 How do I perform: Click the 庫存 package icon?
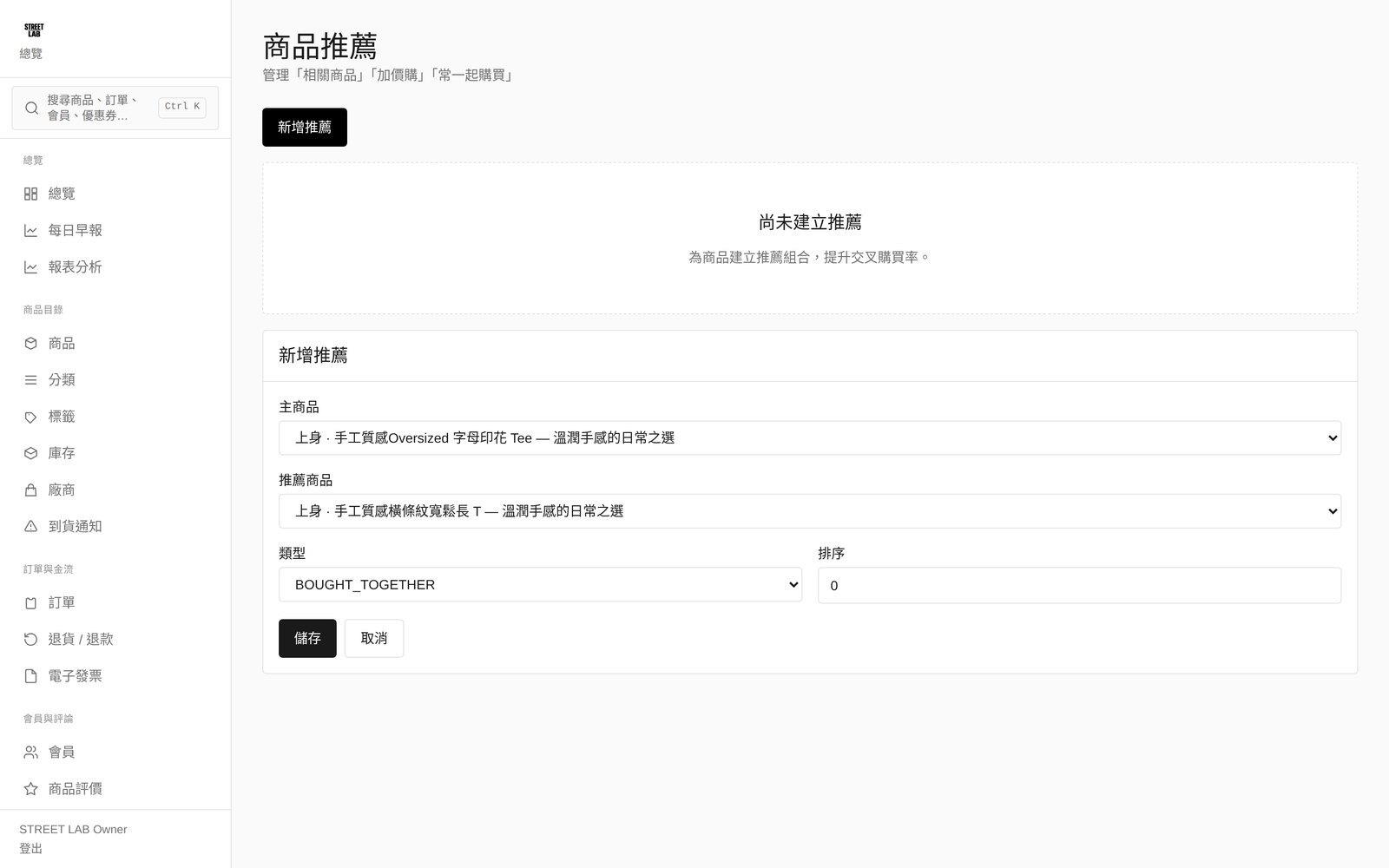click(30, 453)
